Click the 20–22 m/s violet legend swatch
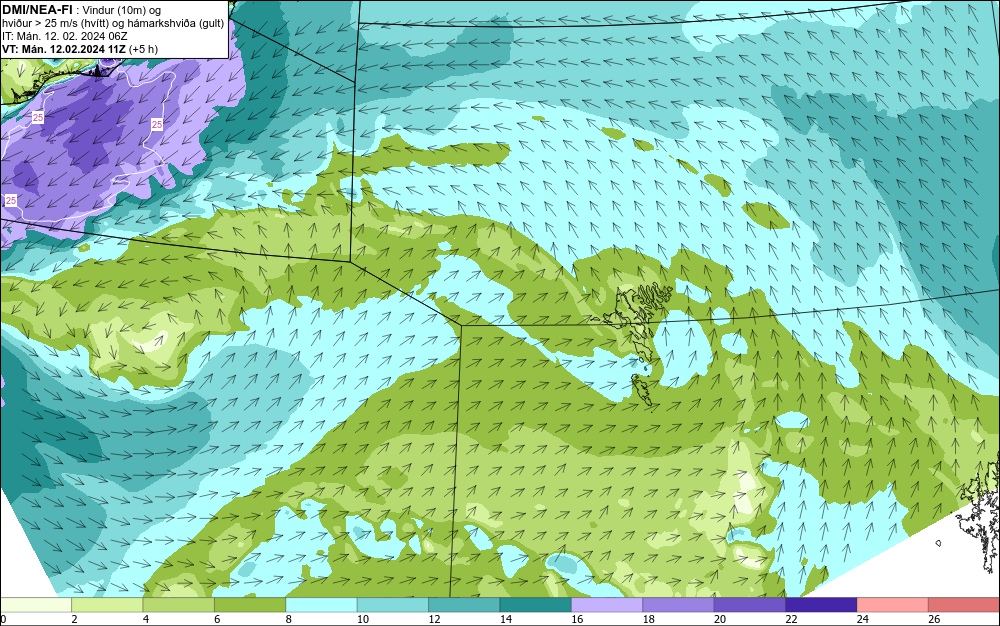This screenshot has height=626, width=1000. (750, 605)
